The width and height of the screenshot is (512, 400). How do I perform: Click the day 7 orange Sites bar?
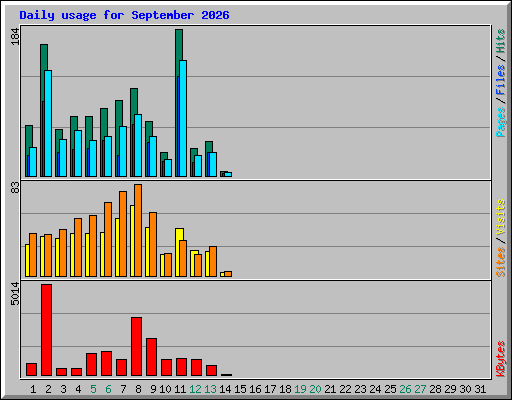[123, 234]
